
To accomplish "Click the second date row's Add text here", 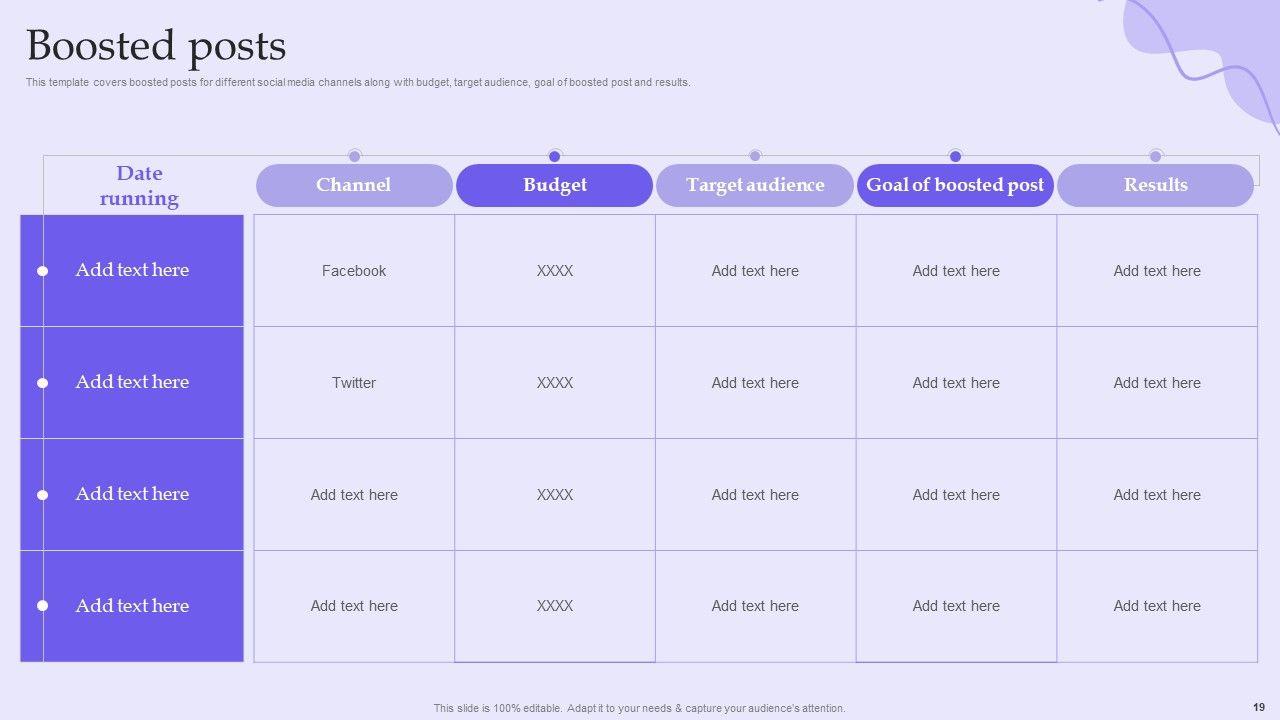I will 132,382.
